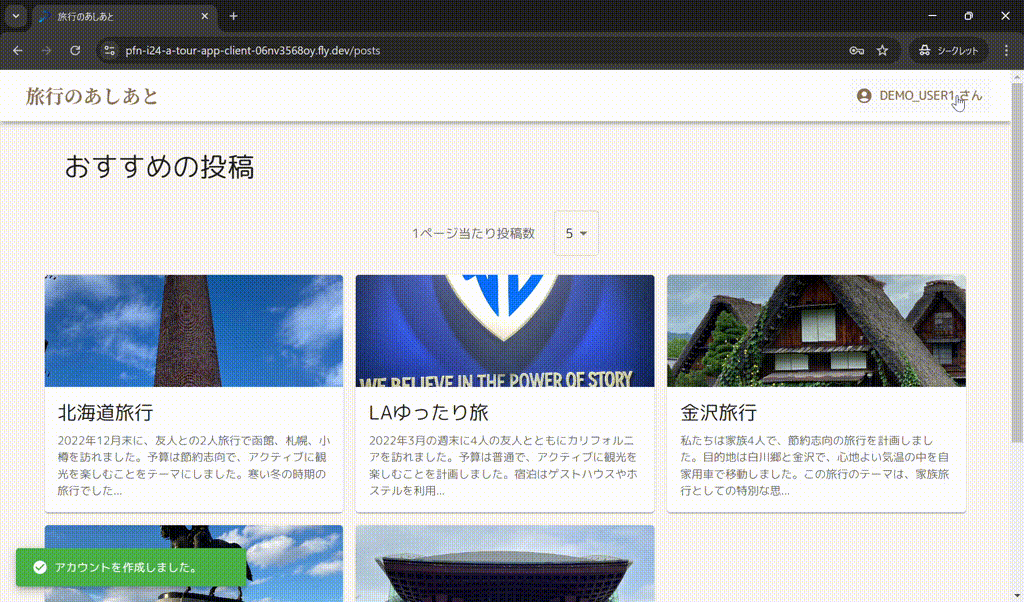Open a new tab with the plus button

[233, 16]
